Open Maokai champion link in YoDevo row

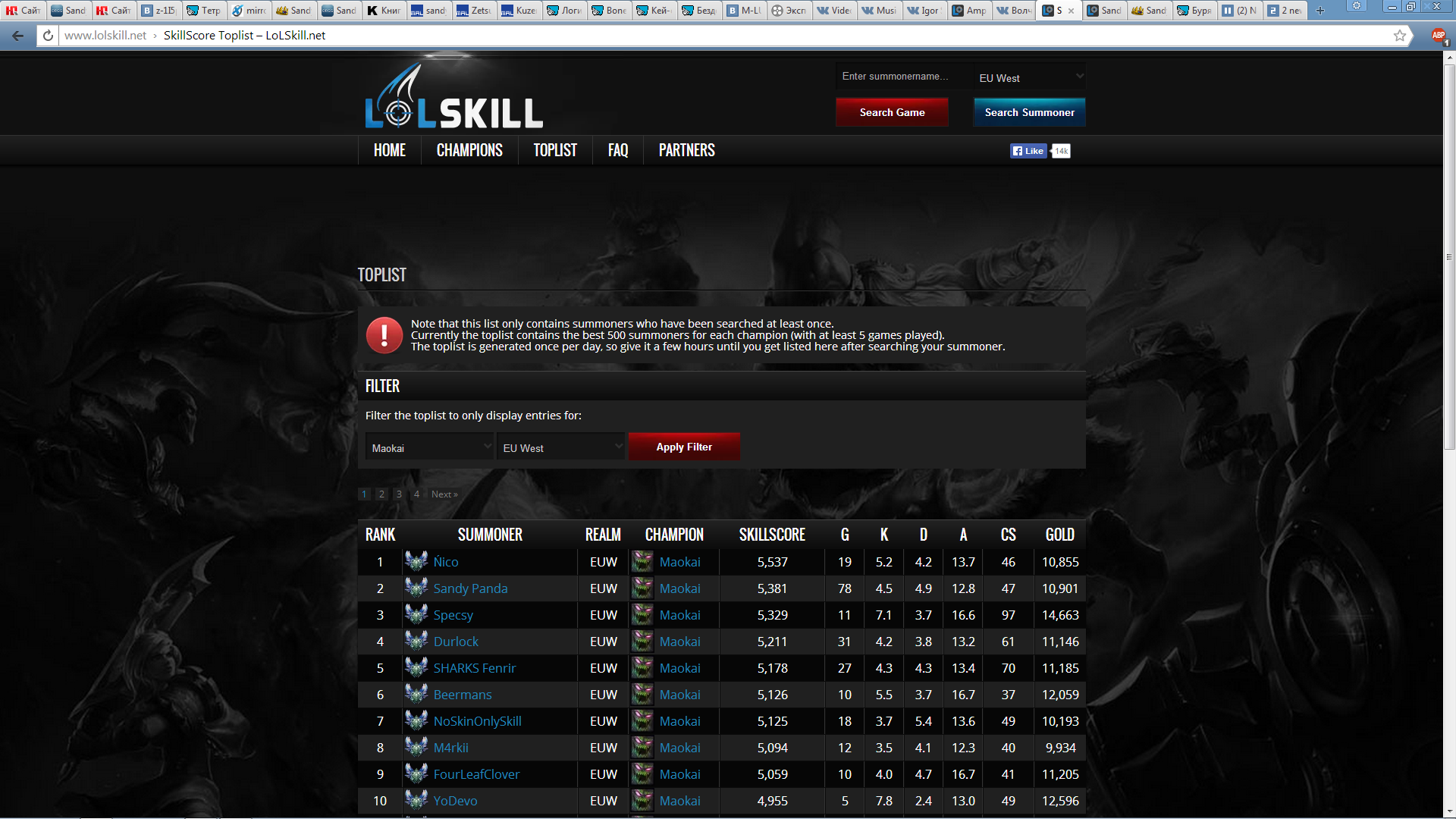tap(679, 801)
